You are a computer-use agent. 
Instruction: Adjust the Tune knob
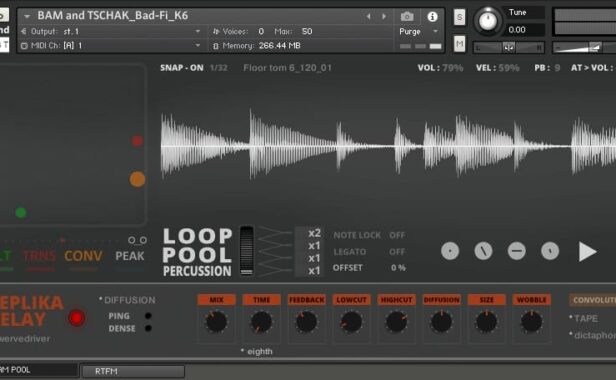pos(488,21)
